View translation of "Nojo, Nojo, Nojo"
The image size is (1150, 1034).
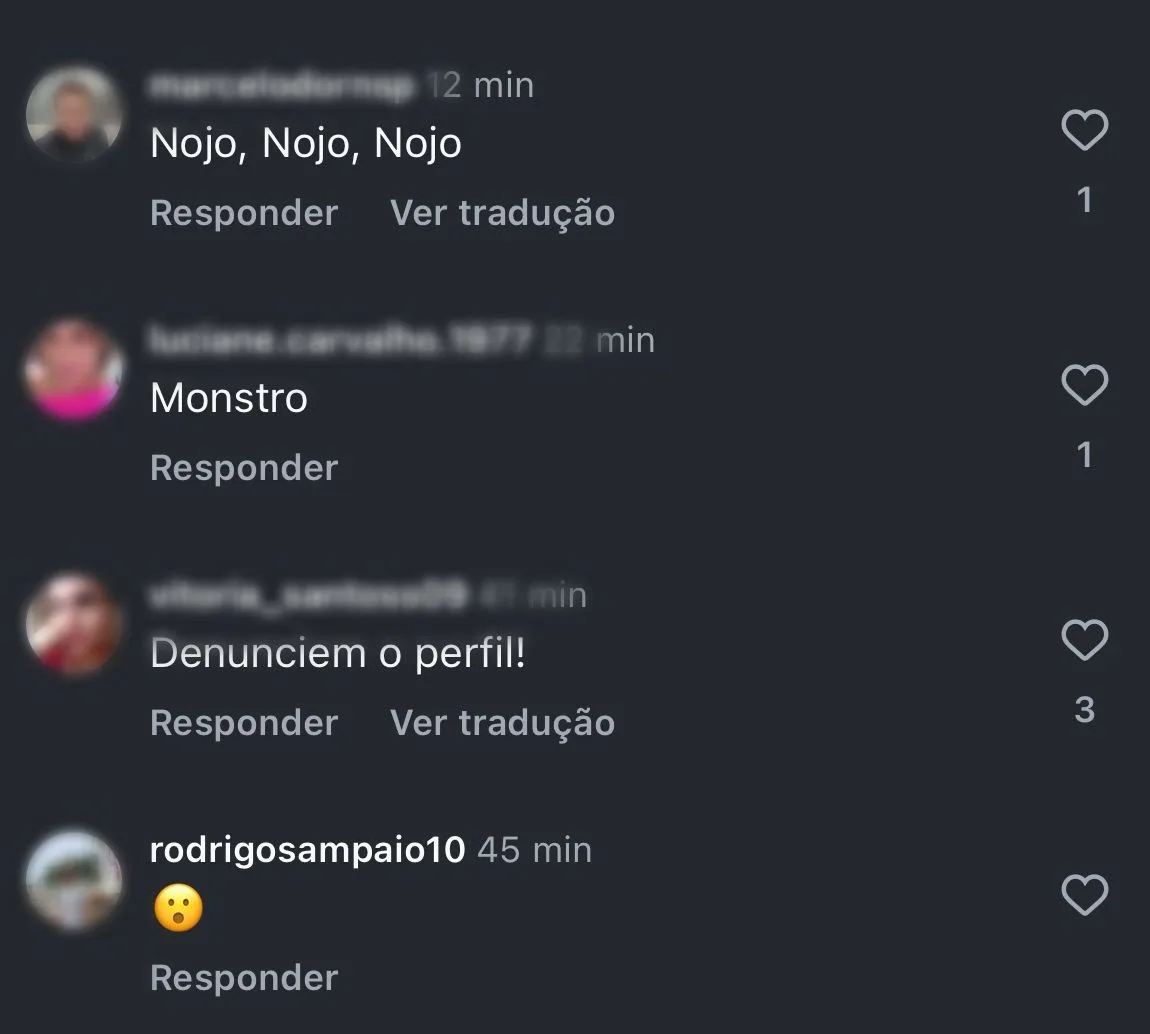pos(502,213)
